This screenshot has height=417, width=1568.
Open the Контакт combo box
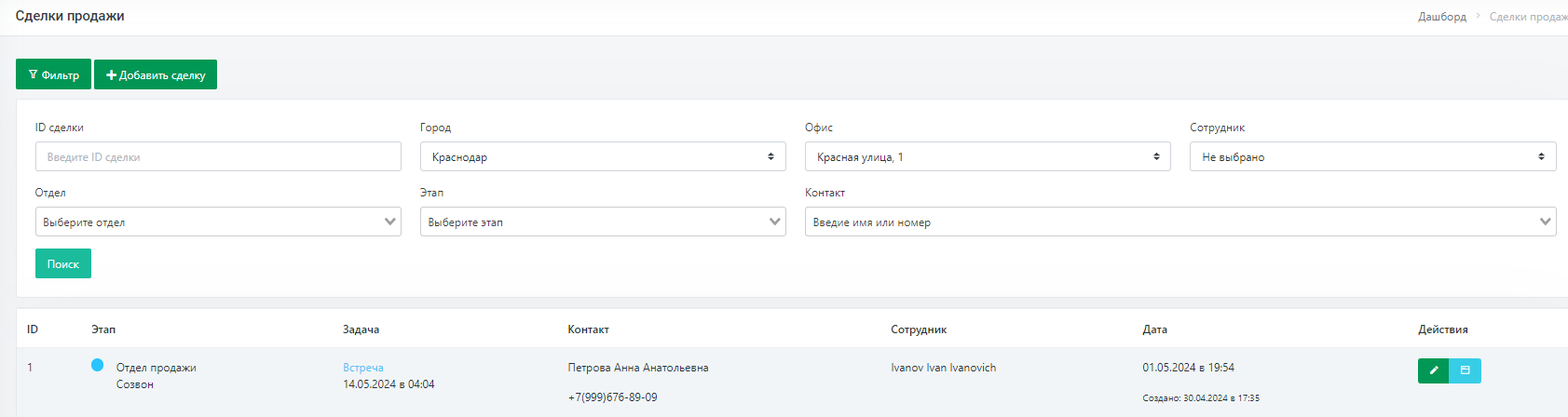pyautogui.click(x=1180, y=222)
